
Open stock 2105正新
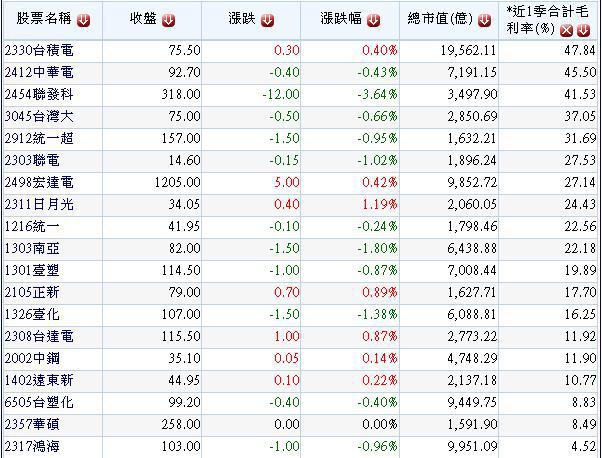tap(32, 292)
